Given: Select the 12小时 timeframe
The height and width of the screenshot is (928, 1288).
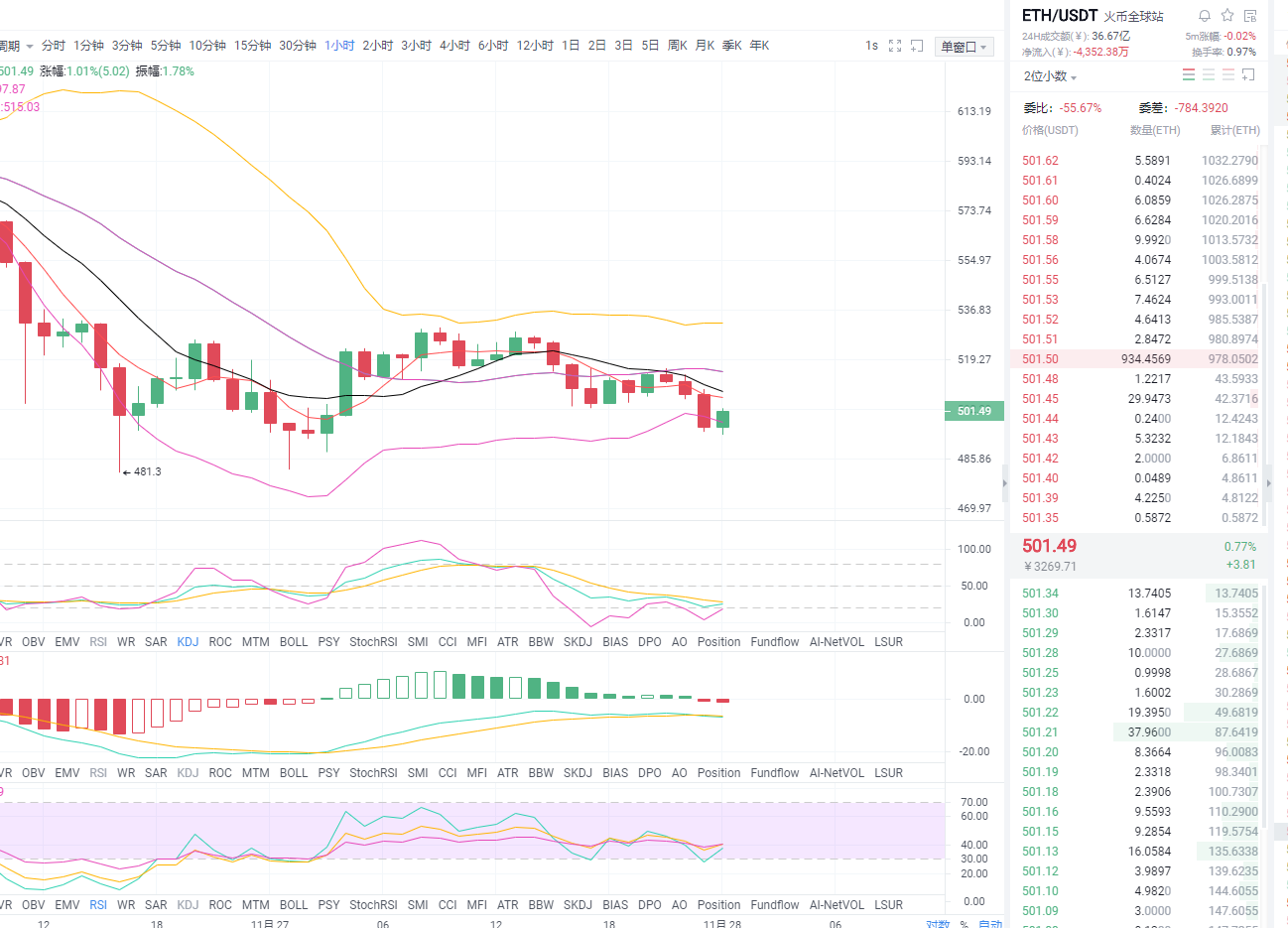Looking at the screenshot, I should (535, 46).
